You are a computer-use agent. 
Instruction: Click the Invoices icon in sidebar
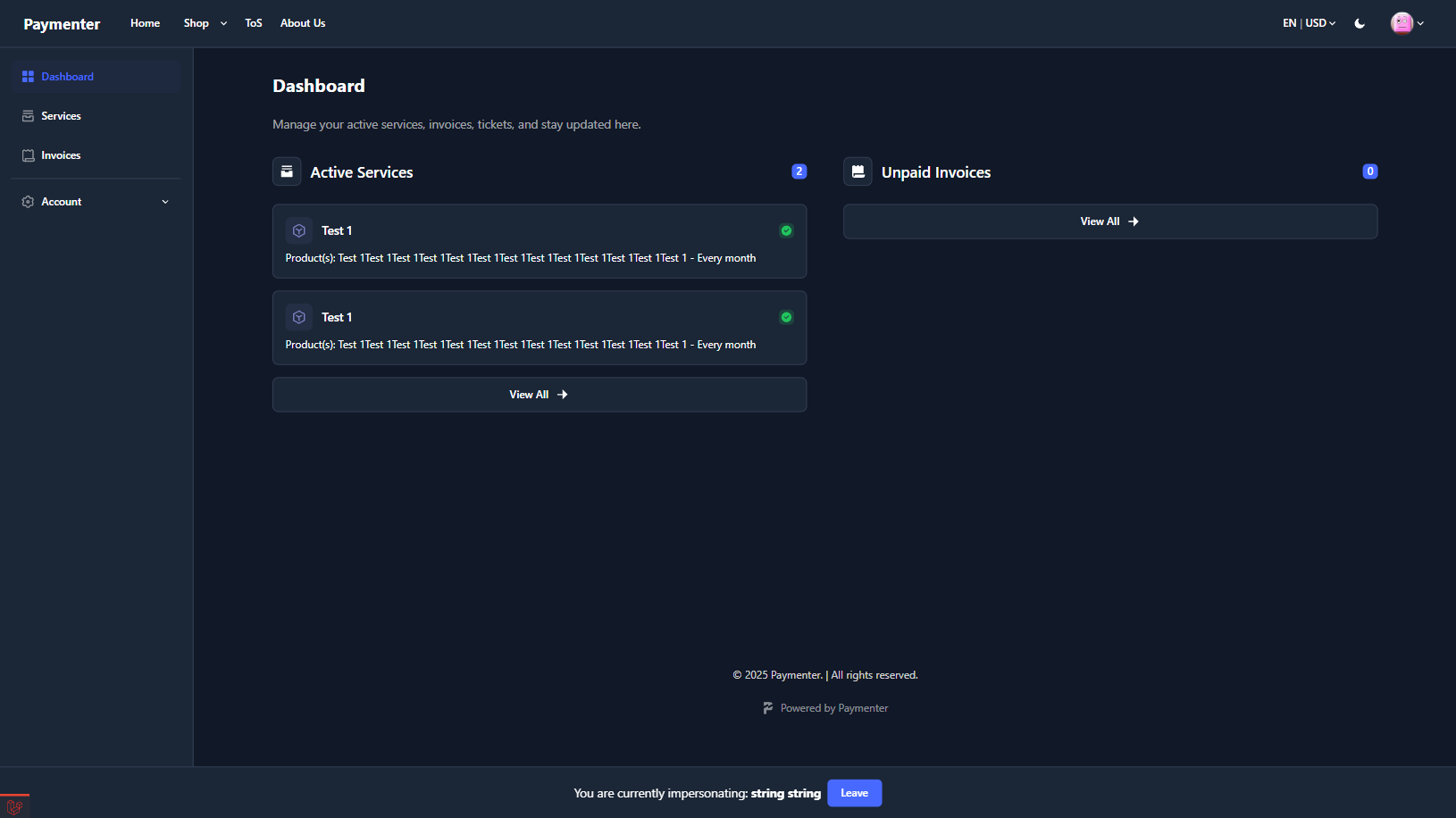[28, 155]
